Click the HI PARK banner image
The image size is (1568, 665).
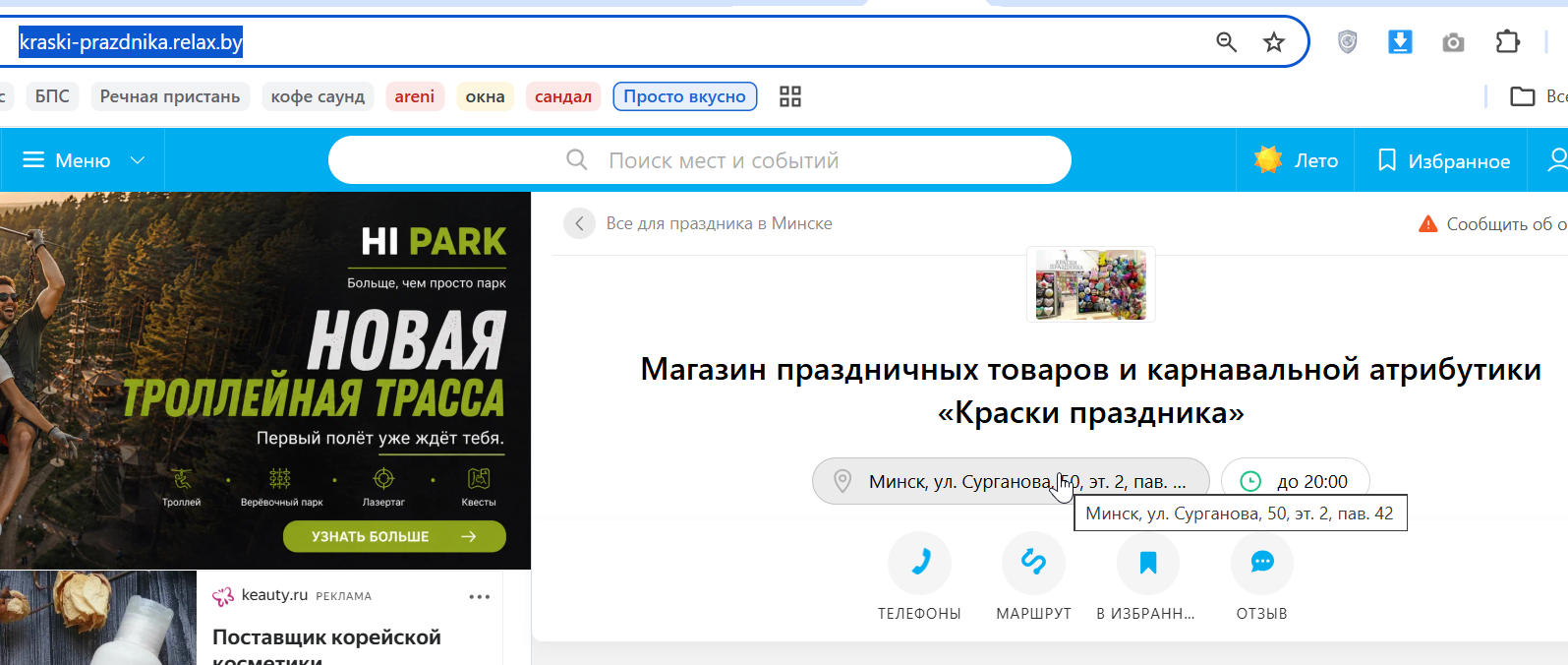coord(265,380)
